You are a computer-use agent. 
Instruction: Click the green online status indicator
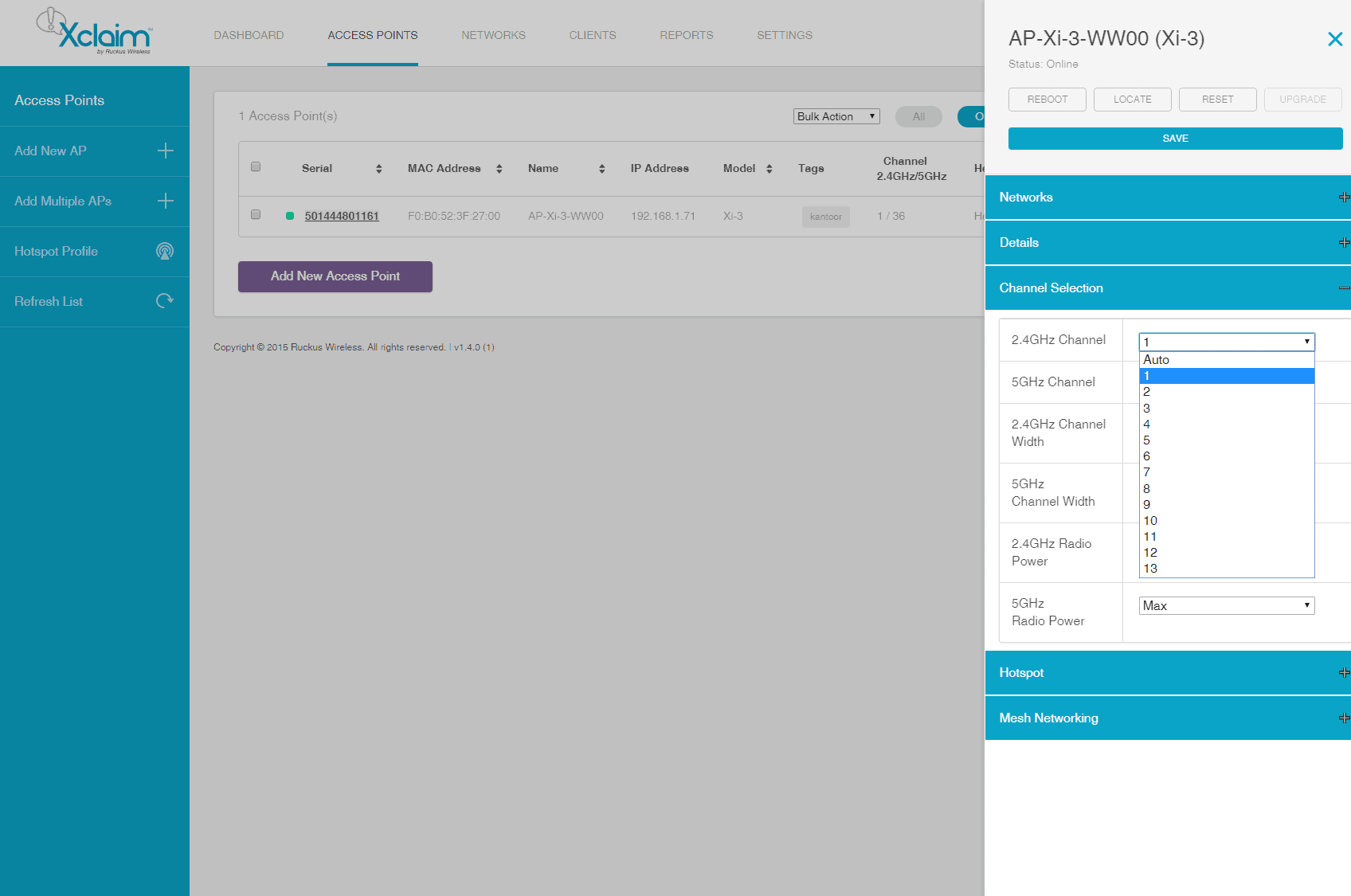coord(290,216)
